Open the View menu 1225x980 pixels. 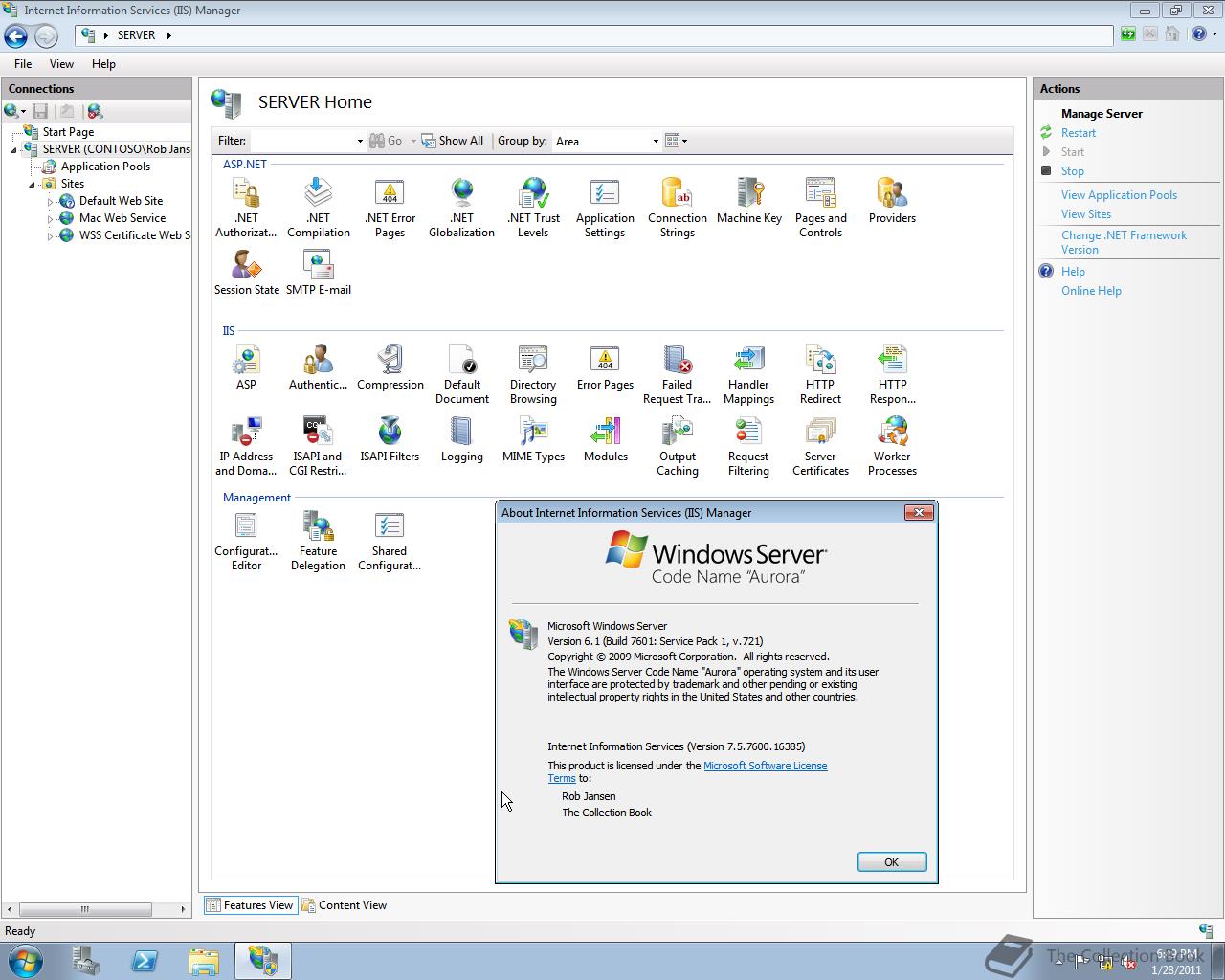click(x=61, y=64)
